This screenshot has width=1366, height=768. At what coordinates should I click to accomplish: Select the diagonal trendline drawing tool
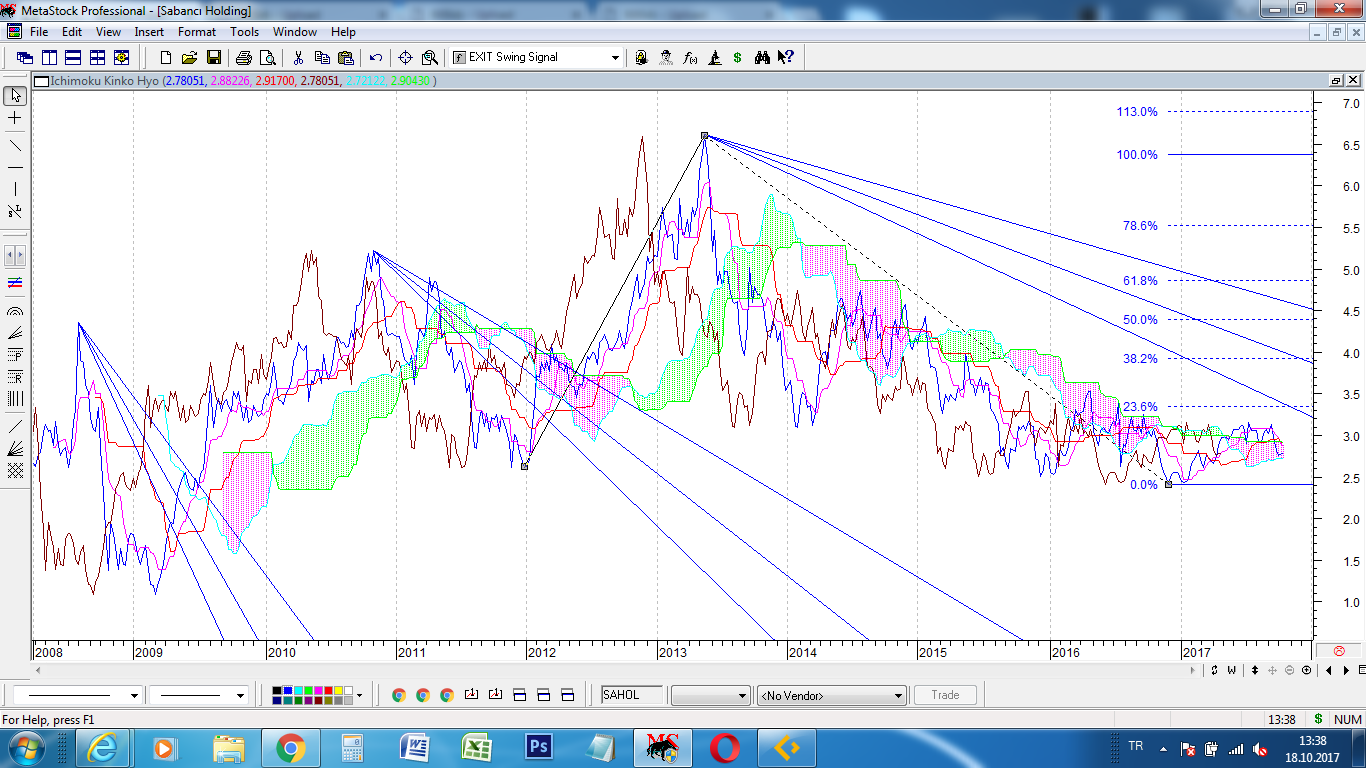tap(16, 146)
